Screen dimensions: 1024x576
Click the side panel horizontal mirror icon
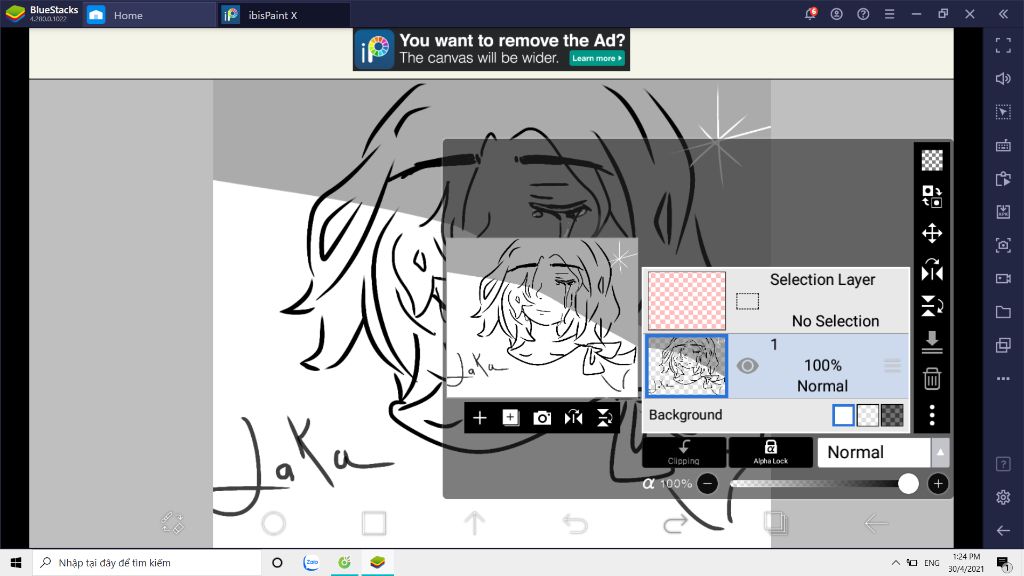932,269
